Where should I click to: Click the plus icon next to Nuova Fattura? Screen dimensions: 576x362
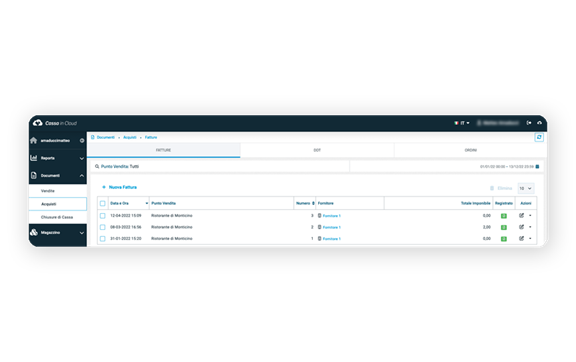(x=104, y=187)
